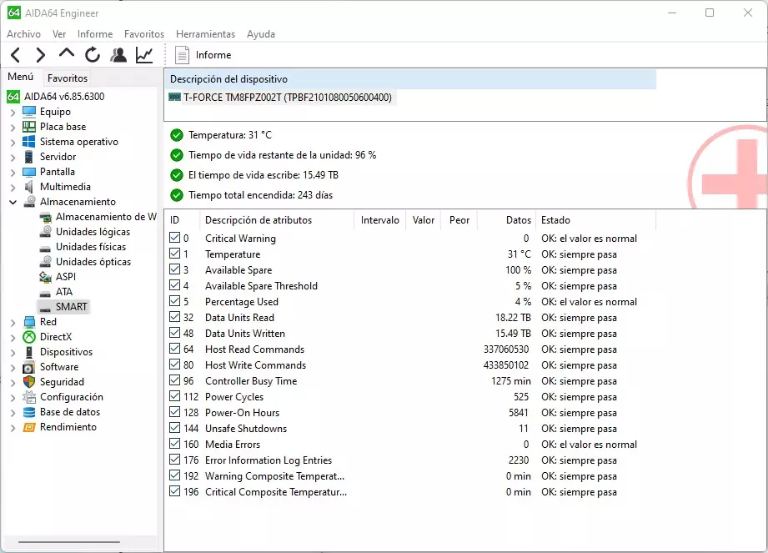The image size is (768, 553).
Task: Click the Multimedia speaker icon
Action: coord(29,187)
